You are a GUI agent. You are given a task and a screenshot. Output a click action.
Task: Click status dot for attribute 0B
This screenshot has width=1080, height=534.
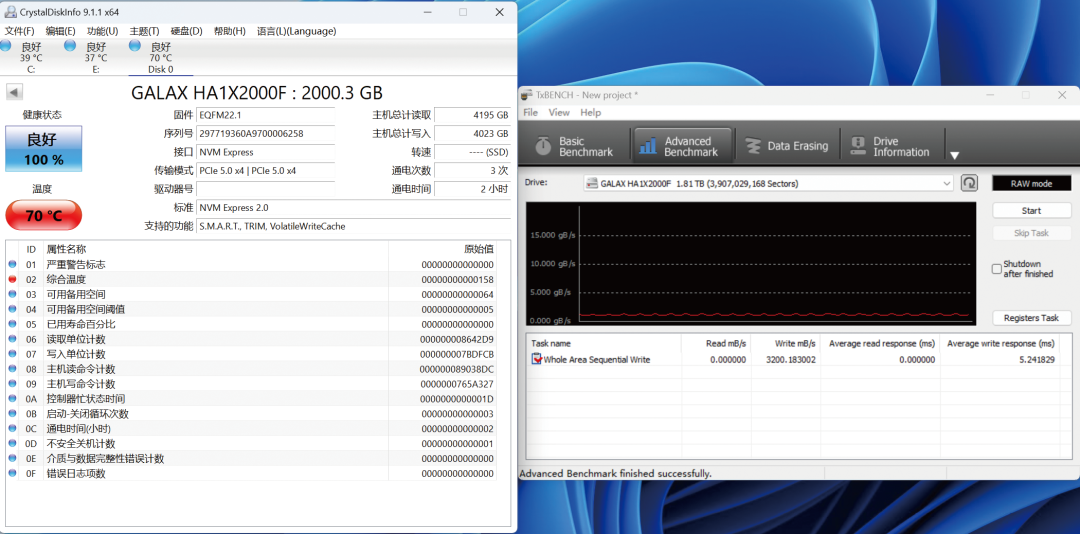point(12,413)
